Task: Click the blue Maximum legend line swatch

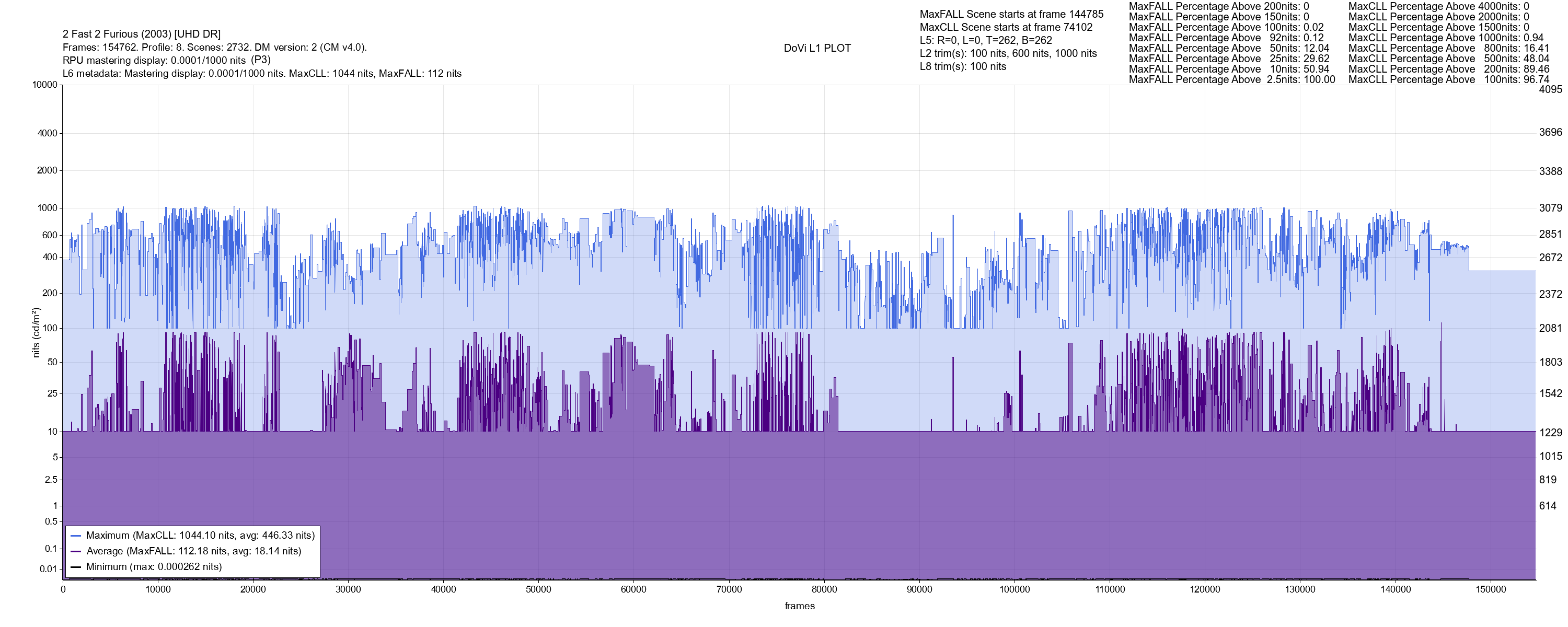Action: pyautogui.click(x=76, y=536)
